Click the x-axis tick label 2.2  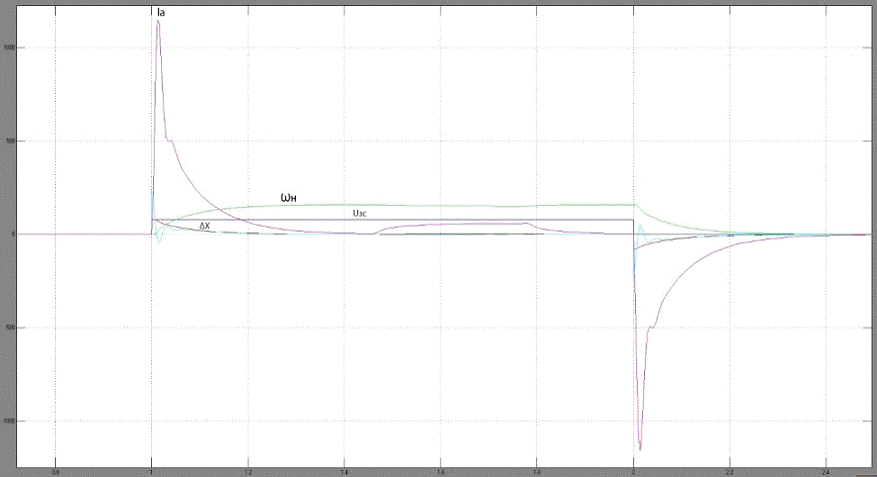pos(730,470)
